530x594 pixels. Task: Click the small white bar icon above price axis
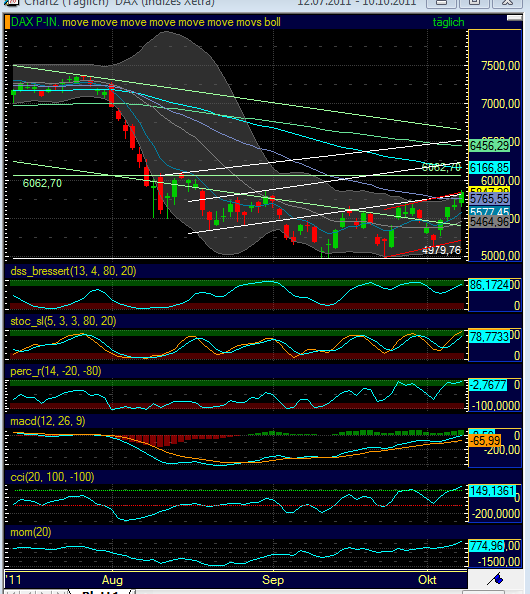pyautogui.click(x=514, y=18)
